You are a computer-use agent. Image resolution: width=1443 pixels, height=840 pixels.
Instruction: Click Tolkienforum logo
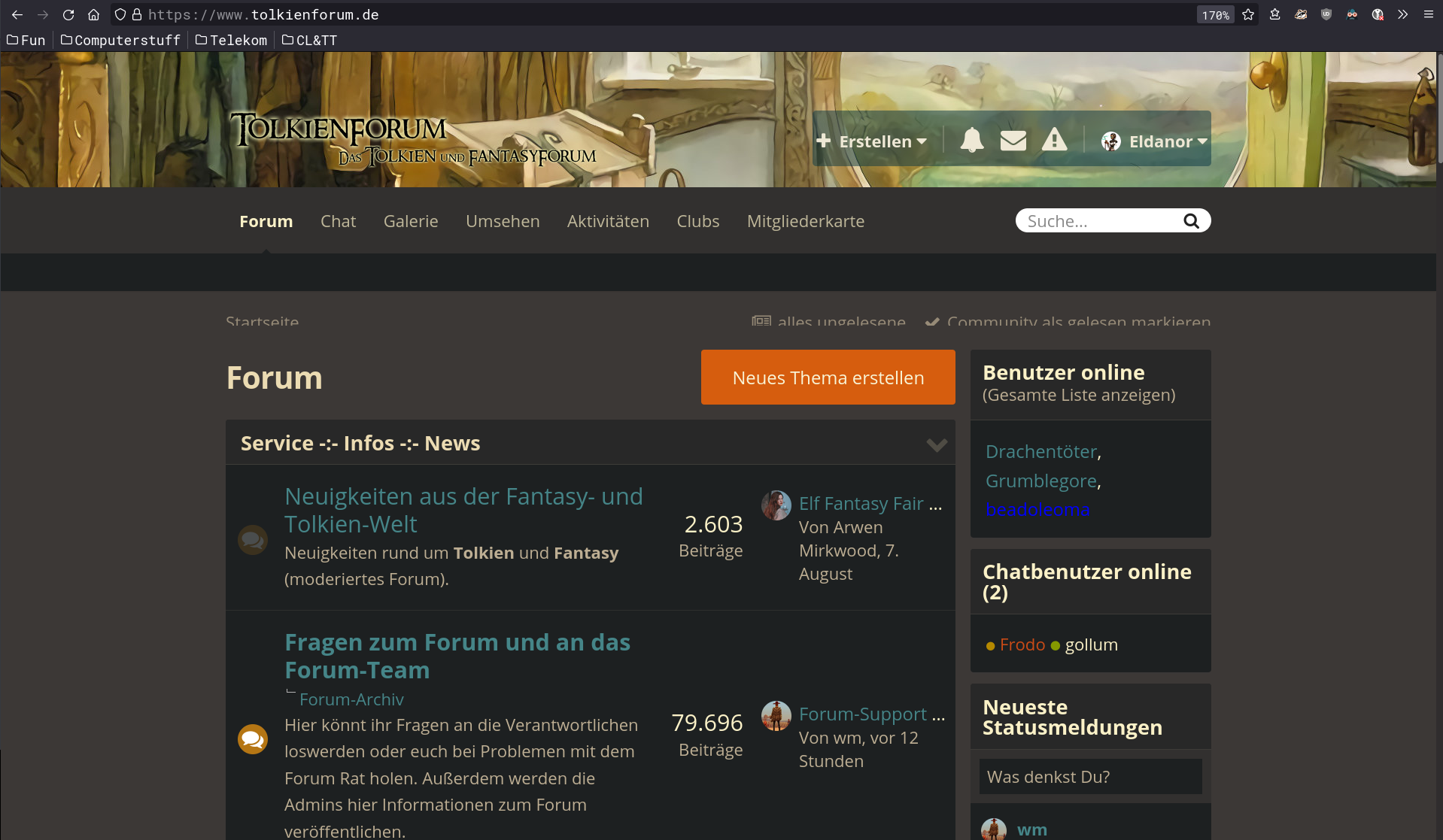pos(414,139)
